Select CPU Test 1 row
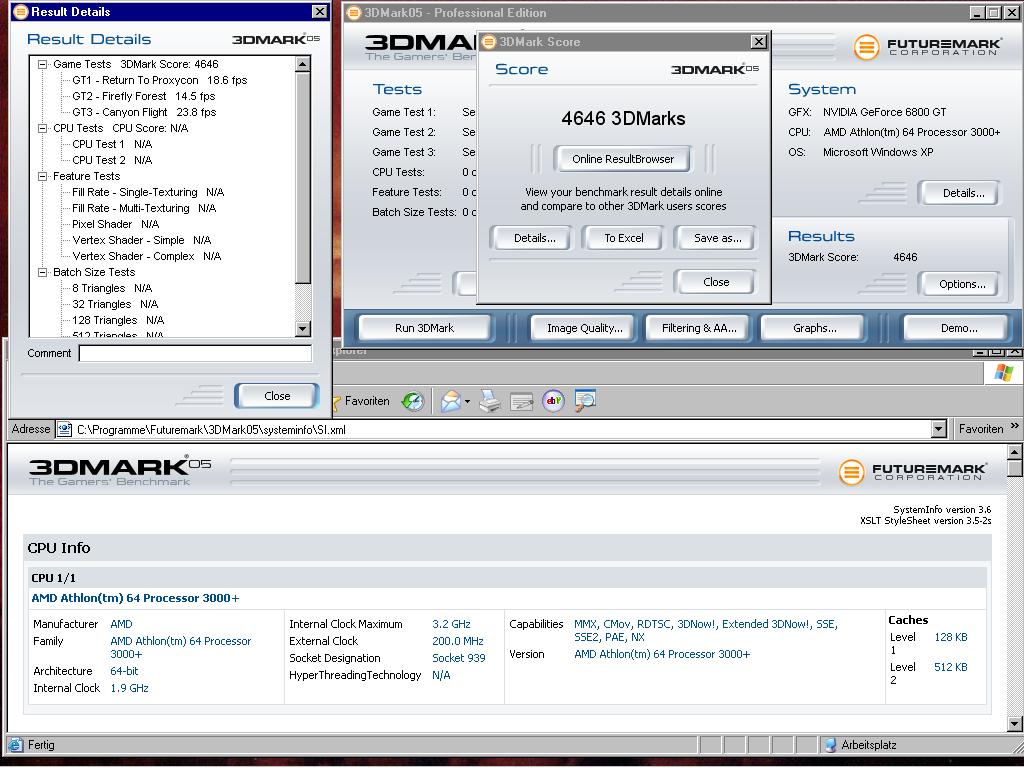 tap(112, 144)
